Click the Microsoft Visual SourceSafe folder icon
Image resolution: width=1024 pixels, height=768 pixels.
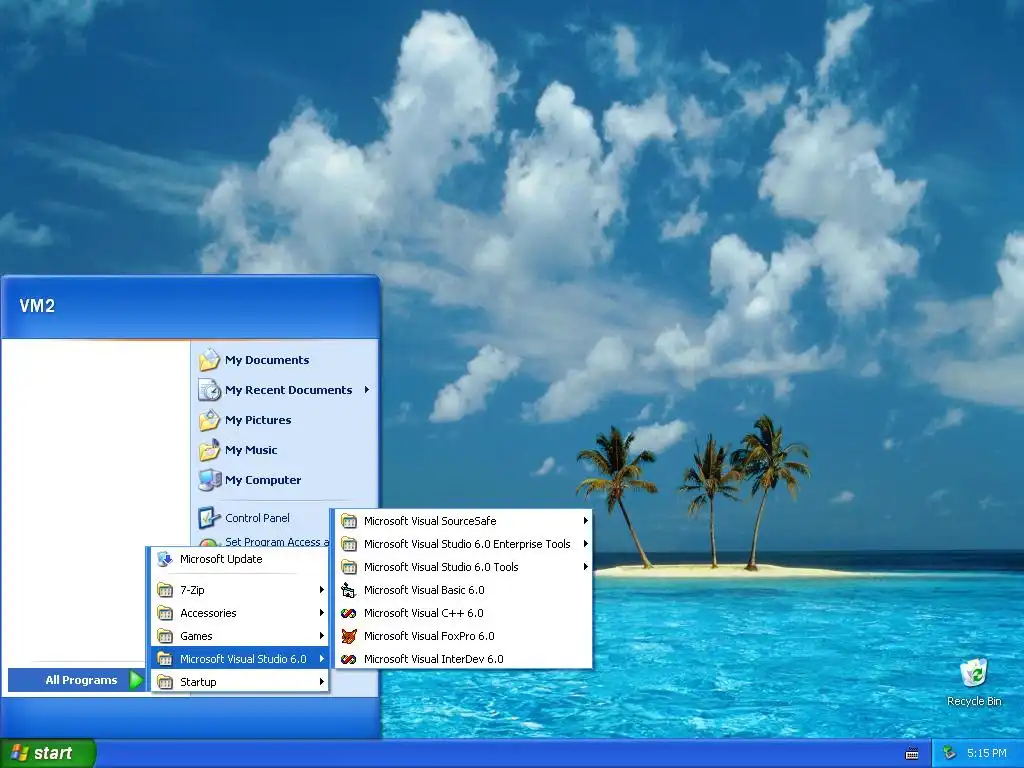point(349,521)
